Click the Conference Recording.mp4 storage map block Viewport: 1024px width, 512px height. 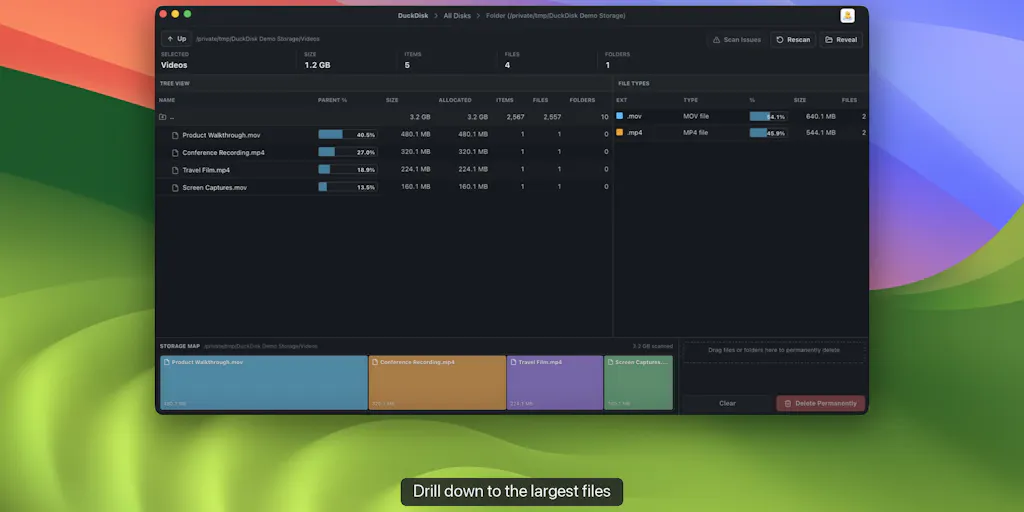click(x=438, y=383)
